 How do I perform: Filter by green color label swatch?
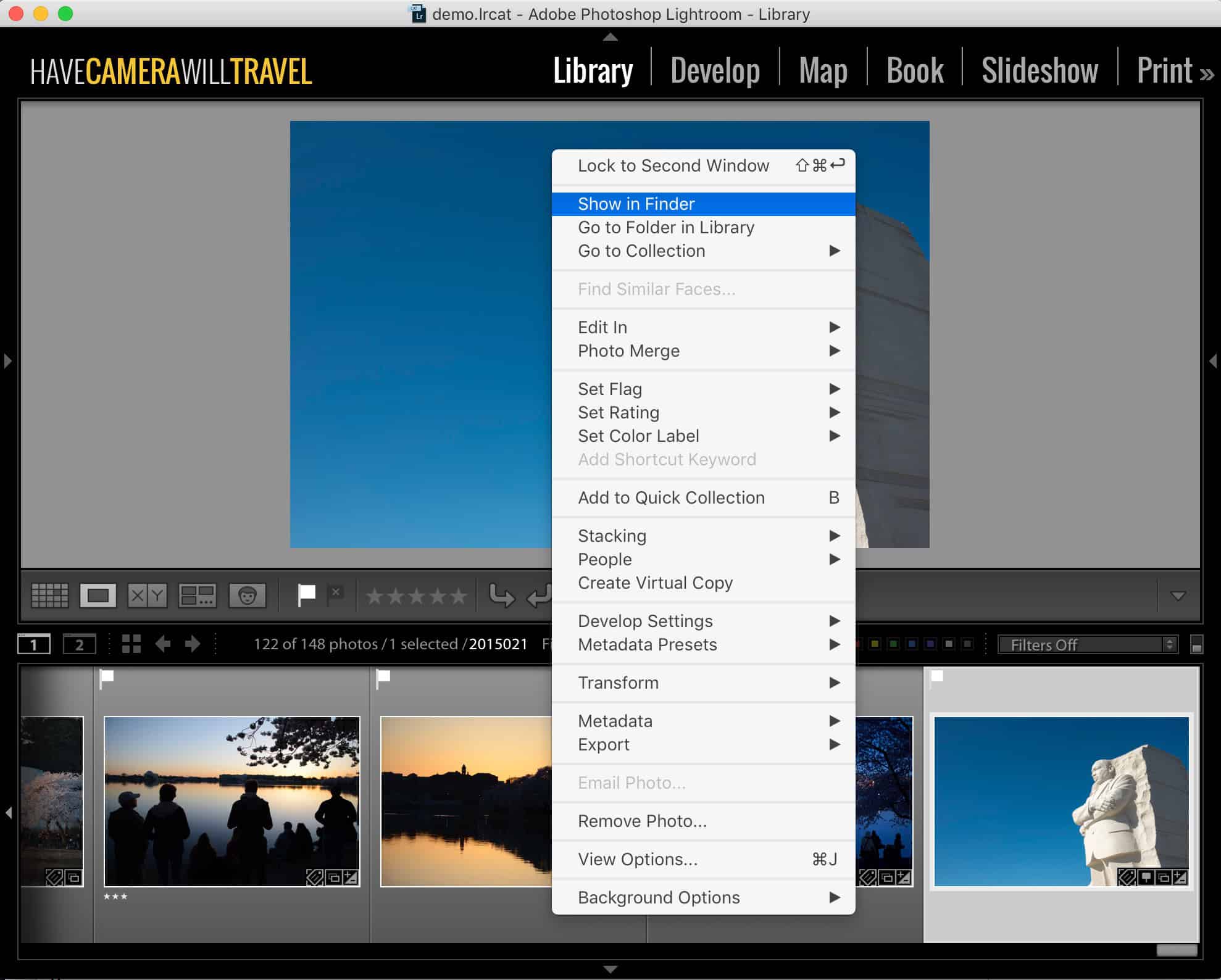[x=893, y=644]
